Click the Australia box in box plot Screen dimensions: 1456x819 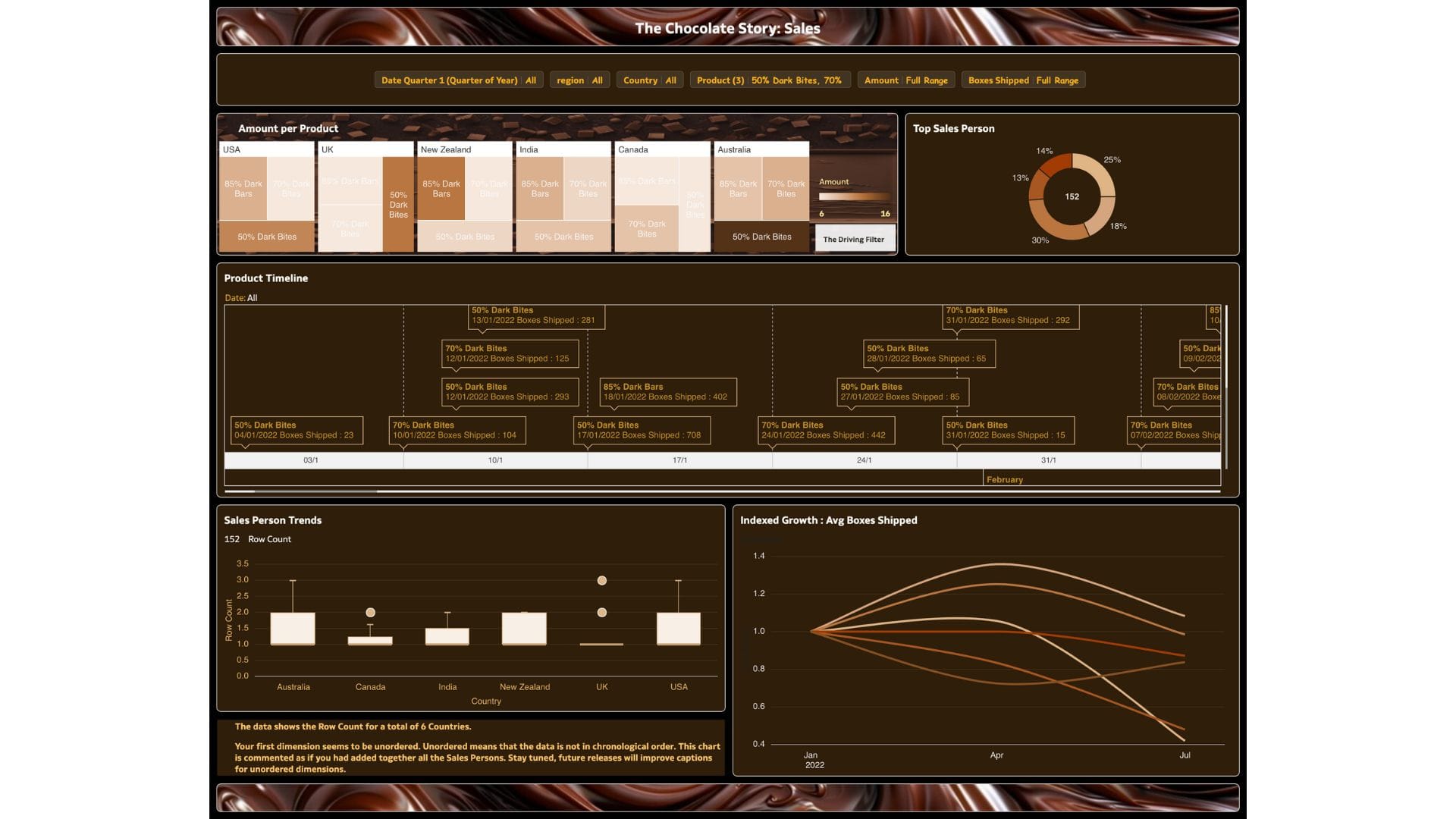pyautogui.click(x=293, y=629)
